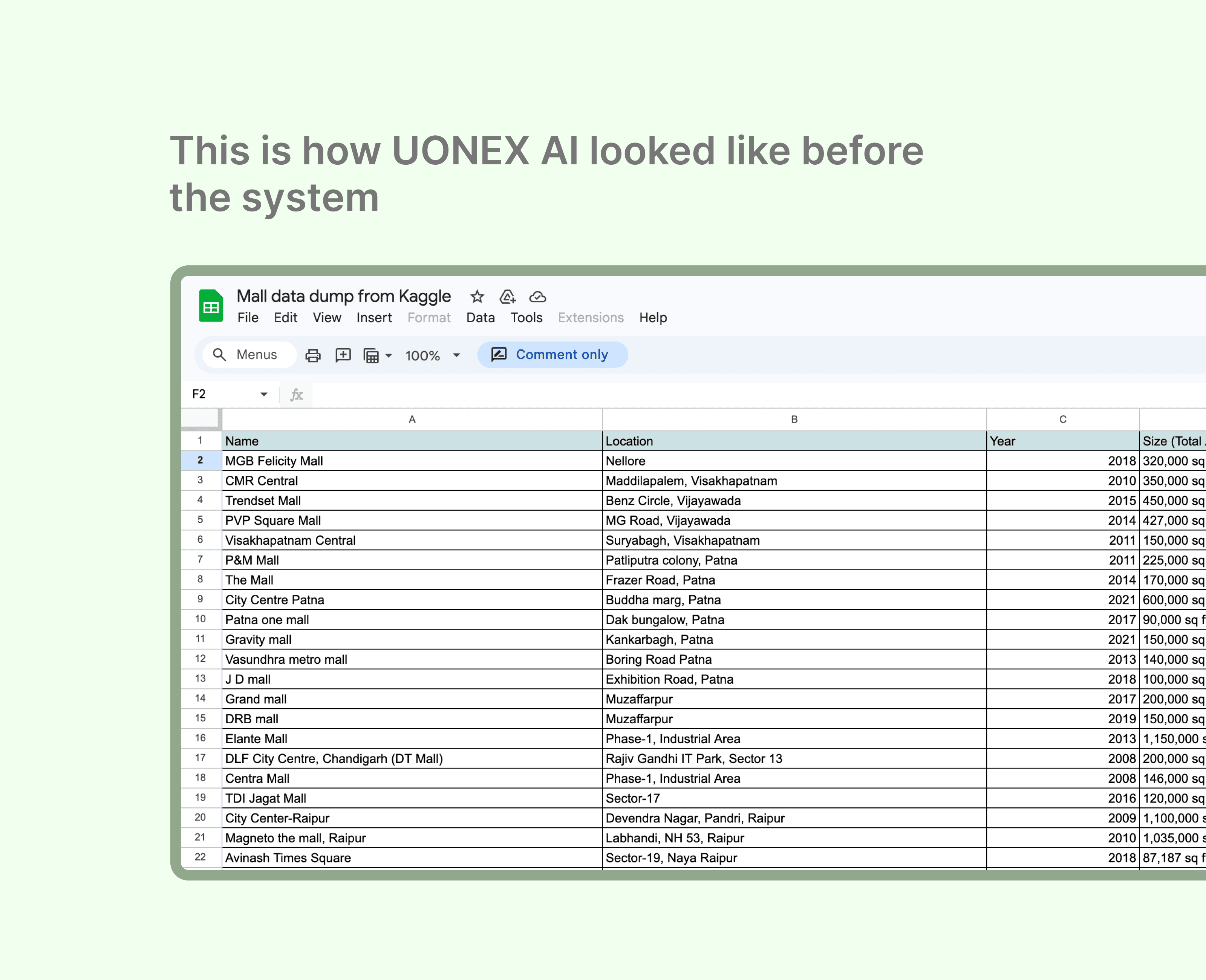The height and width of the screenshot is (980, 1206).
Task: Click the filter views table icon
Action: 371,356
